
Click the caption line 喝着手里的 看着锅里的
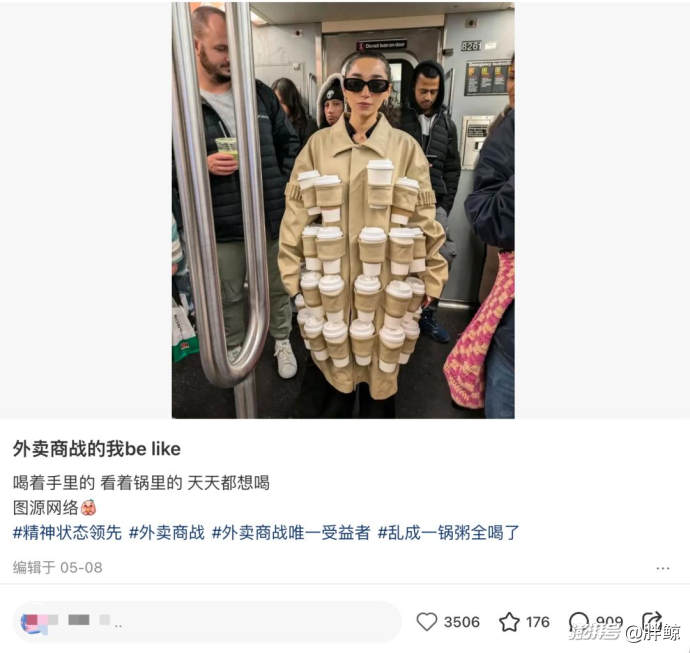point(97,483)
